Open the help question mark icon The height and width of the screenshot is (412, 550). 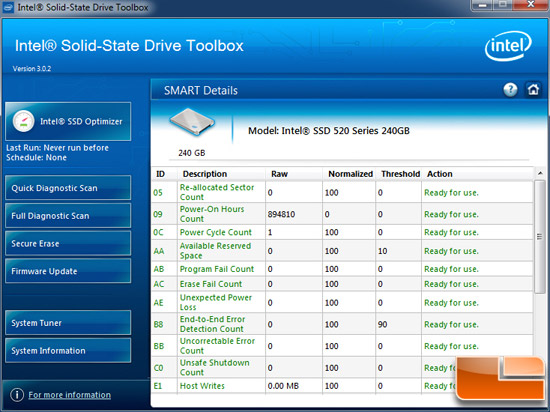click(510, 90)
